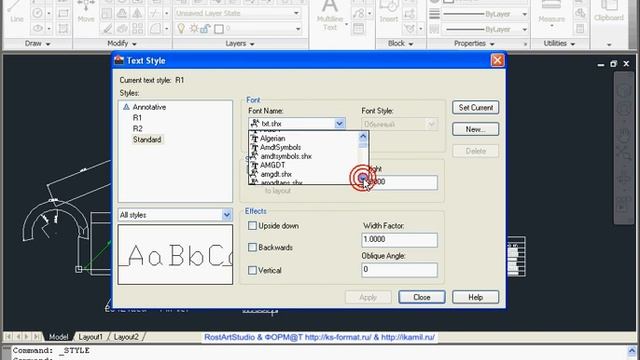Expand the Layers panel title arrow
Viewport: 640px width, 360px height.
[252, 44]
